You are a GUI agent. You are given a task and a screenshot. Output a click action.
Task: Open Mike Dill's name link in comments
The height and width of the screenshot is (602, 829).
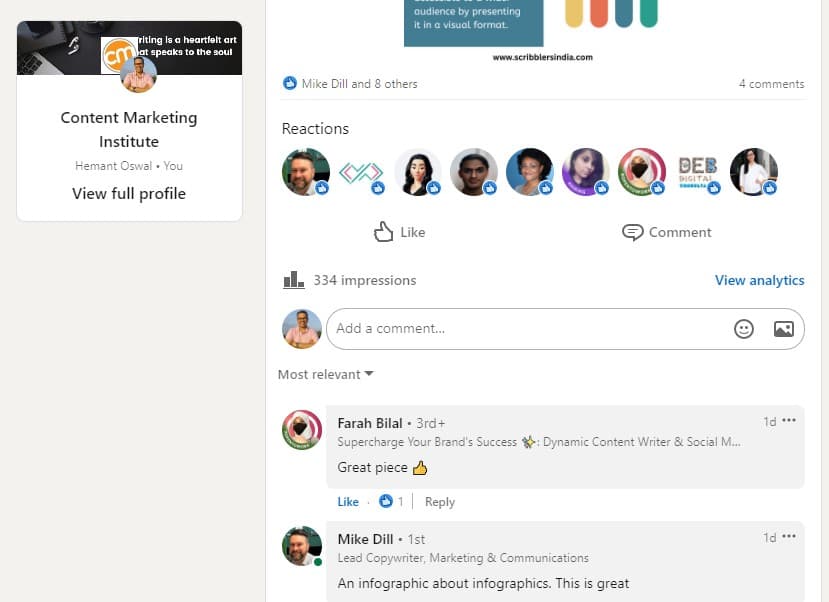click(x=365, y=539)
